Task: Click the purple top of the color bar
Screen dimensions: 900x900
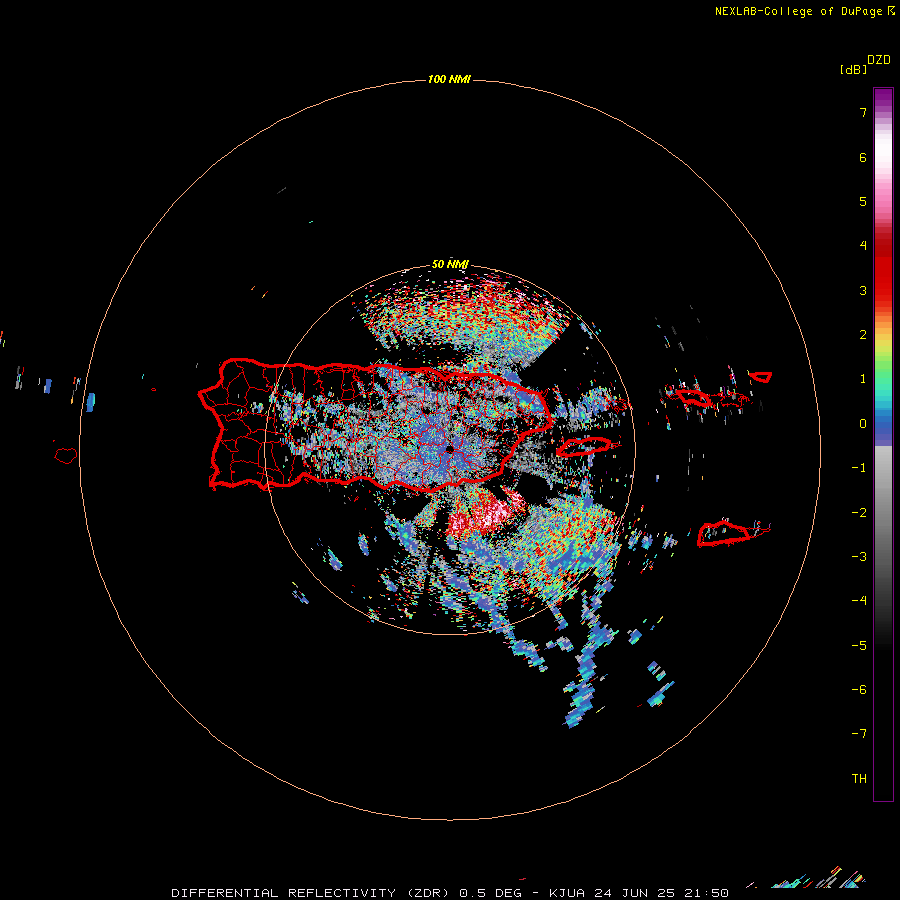Action: (883, 98)
